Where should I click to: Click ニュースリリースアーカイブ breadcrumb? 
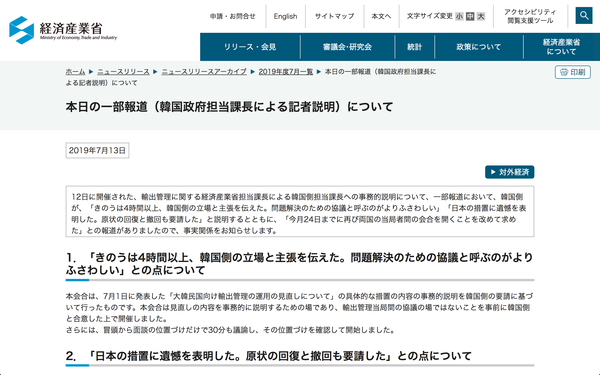tap(204, 72)
